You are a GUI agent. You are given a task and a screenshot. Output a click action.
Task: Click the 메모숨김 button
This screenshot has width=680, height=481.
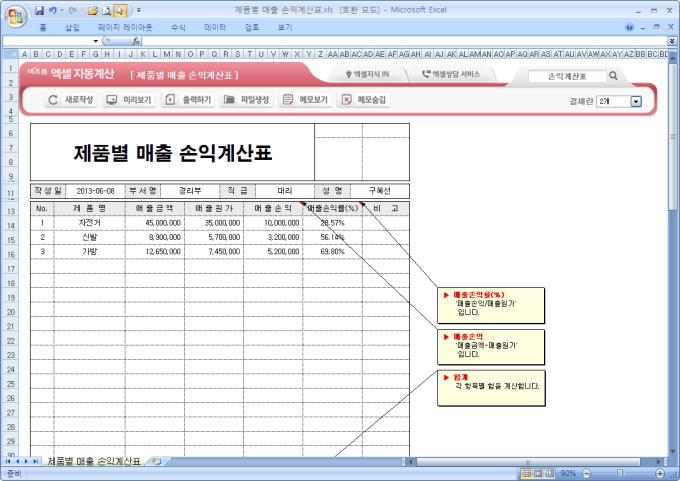click(363, 100)
